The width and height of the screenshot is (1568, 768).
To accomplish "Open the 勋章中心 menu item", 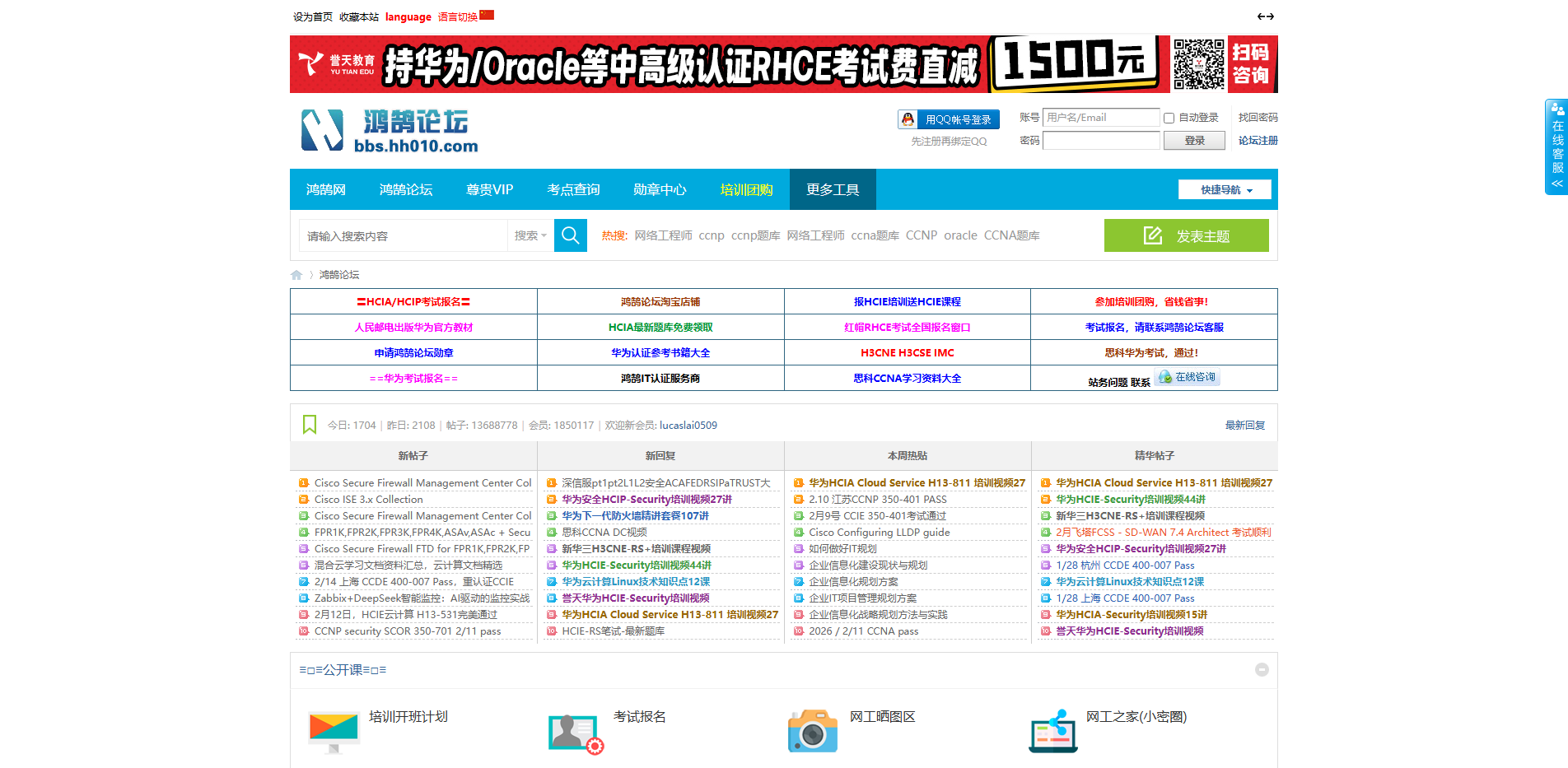I will point(659,189).
